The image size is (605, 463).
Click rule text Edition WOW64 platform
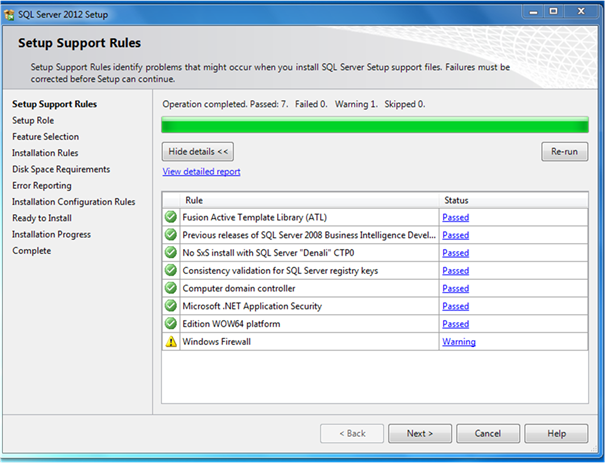pyautogui.click(x=232, y=324)
